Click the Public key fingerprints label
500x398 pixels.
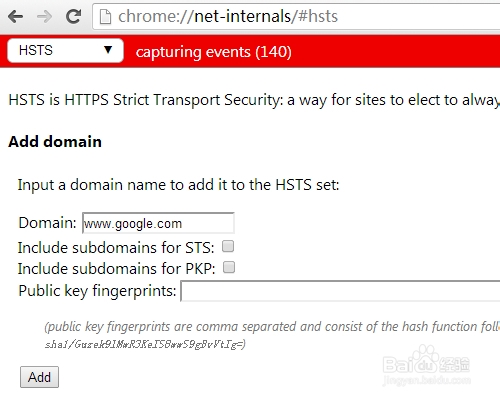point(97,291)
